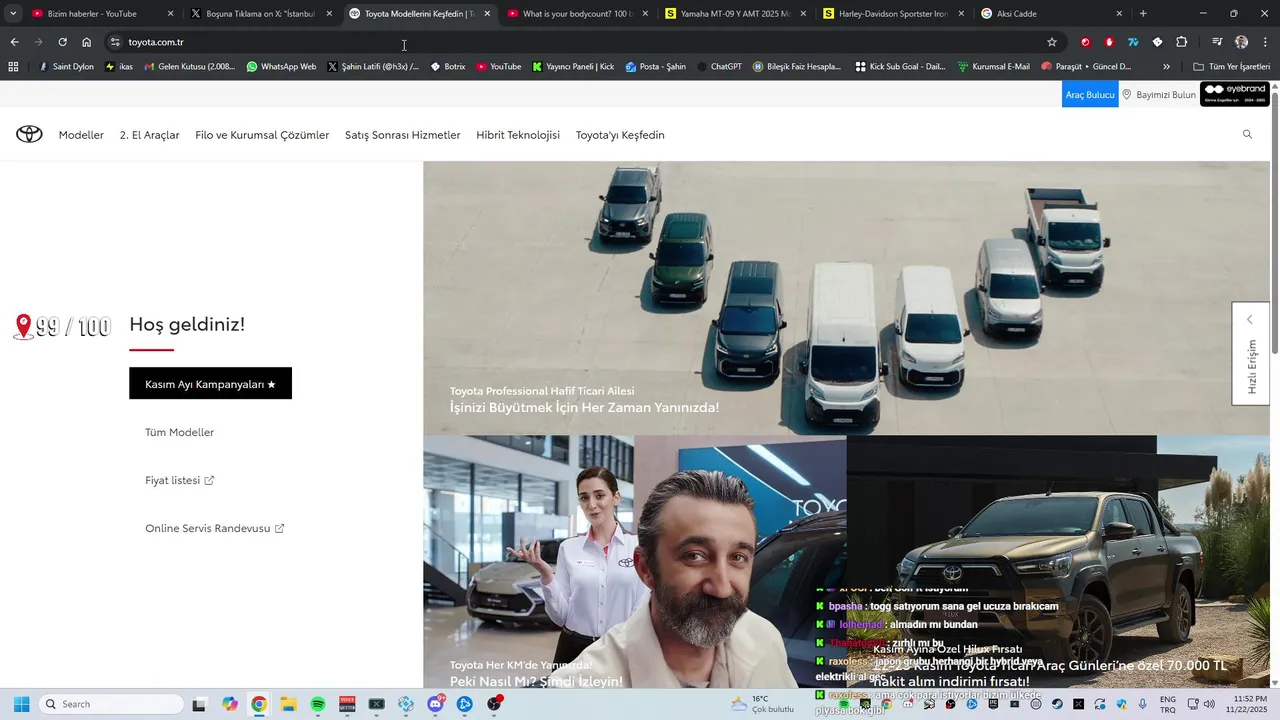The width and height of the screenshot is (1280, 720).
Task: Click Kasım Ayı Kampanyaları button
Action: pyautogui.click(x=210, y=383)
